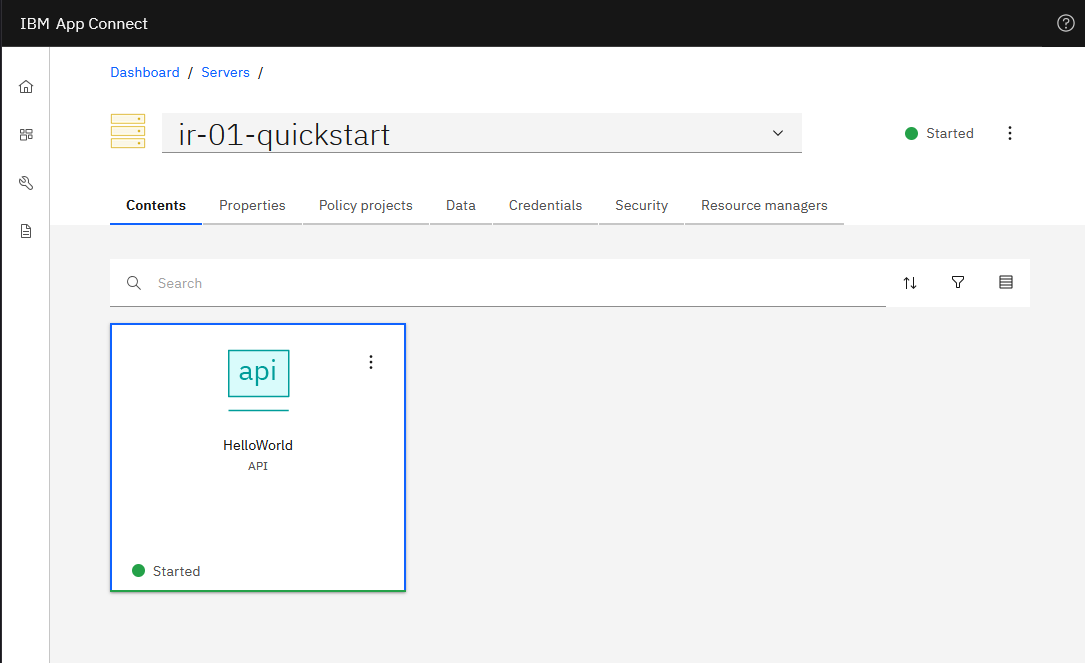Expand the ir-01-quickstart server dropdown chevron
The image size is (1085, 663).
coord(778,133)
